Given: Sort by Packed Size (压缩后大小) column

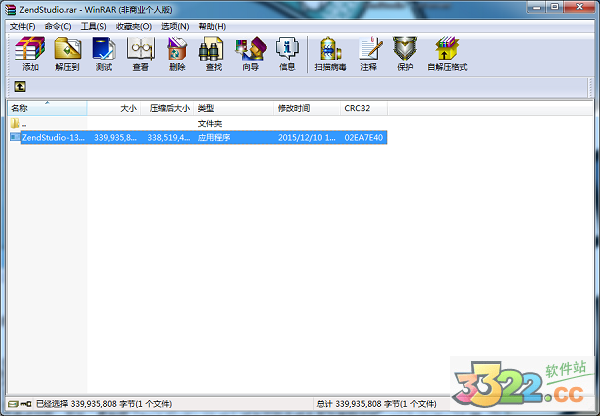Looking at the screenshot, I should pyautogui.click(x=167, y=108).
